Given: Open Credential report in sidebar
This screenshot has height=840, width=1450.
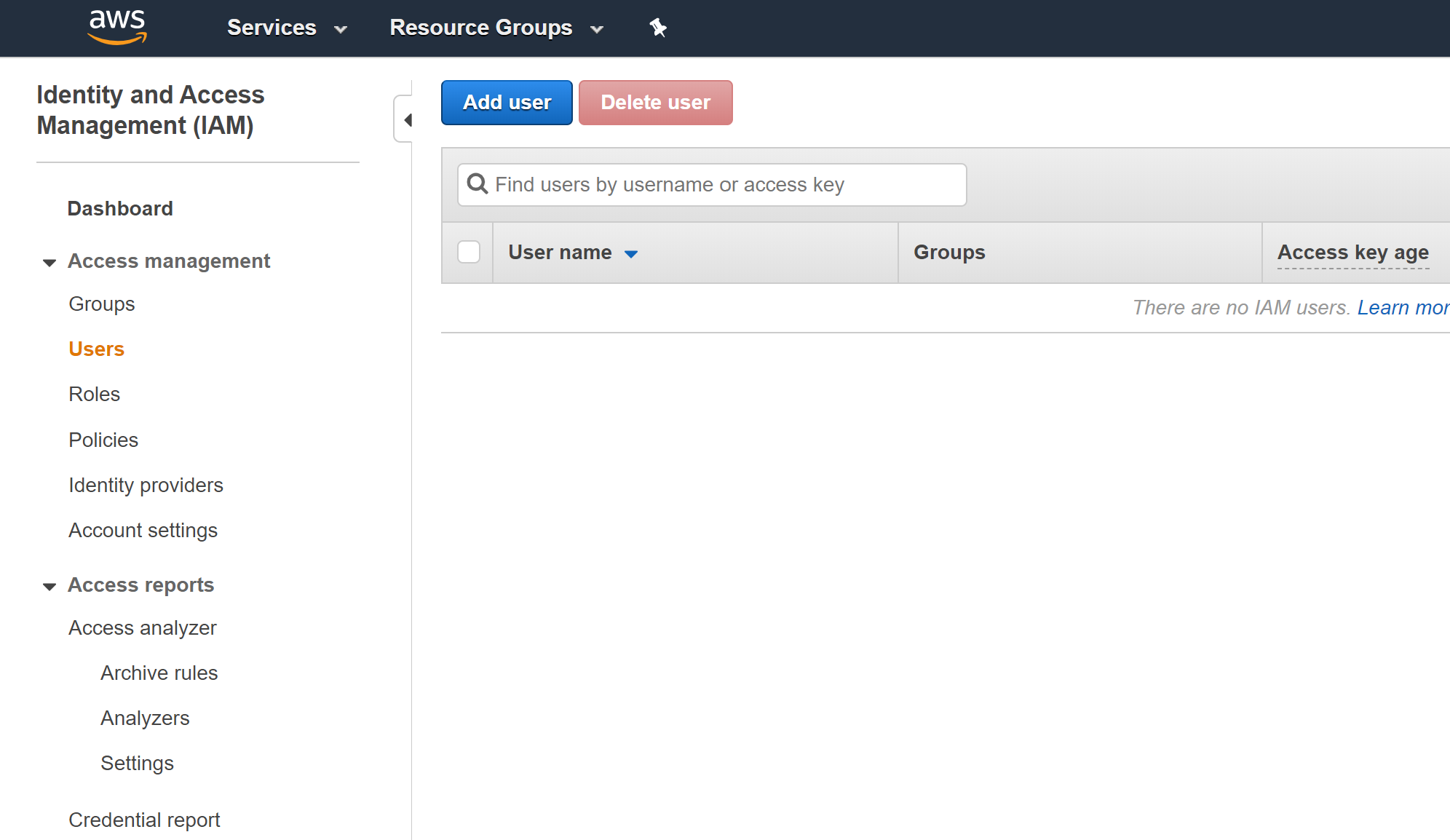Looking at the screenshot, I should click(x=144, y=820).
